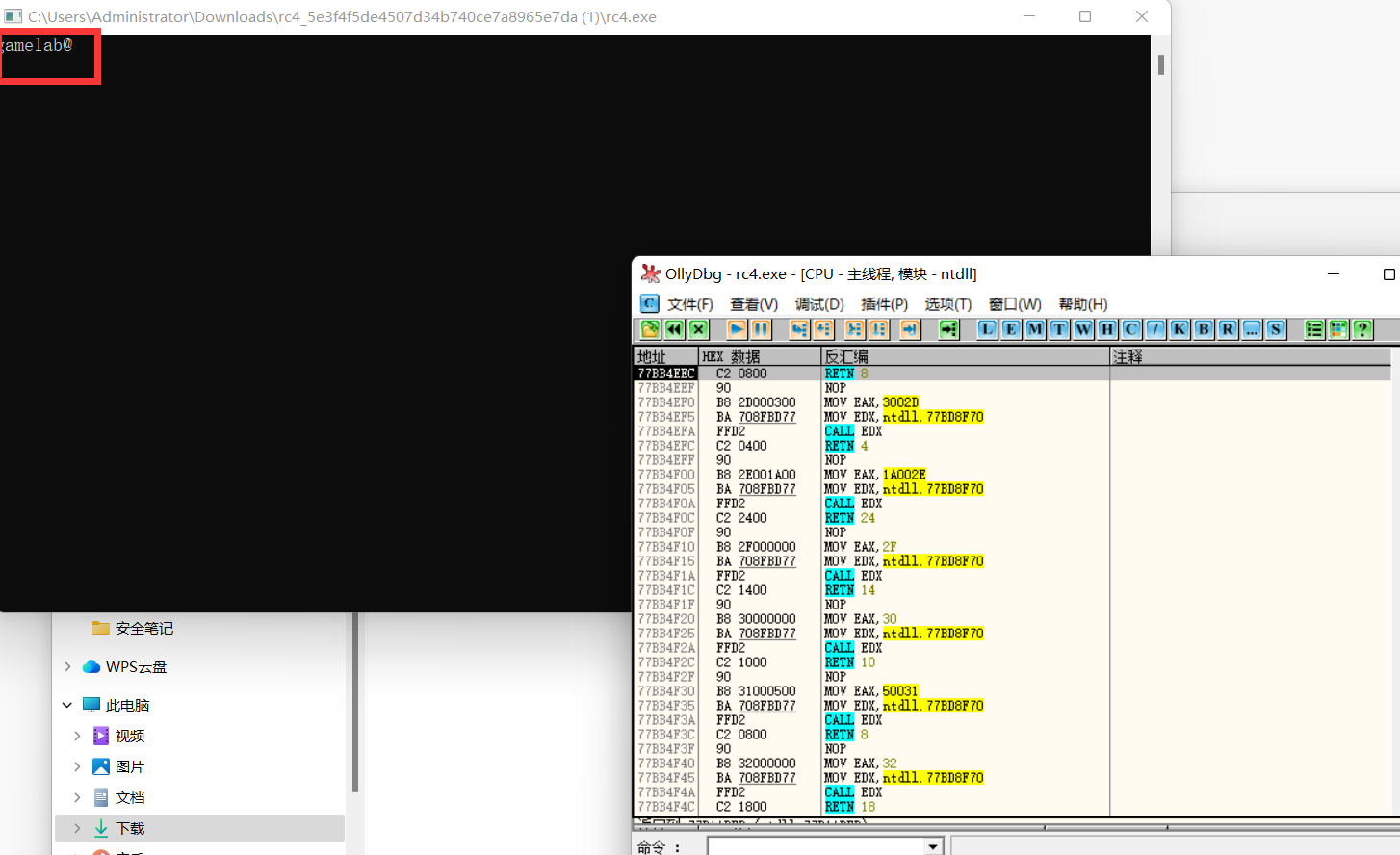This screenshot has height=855, width=1400.
Task: Click the Execute till return icon
Action: point(910,329)
